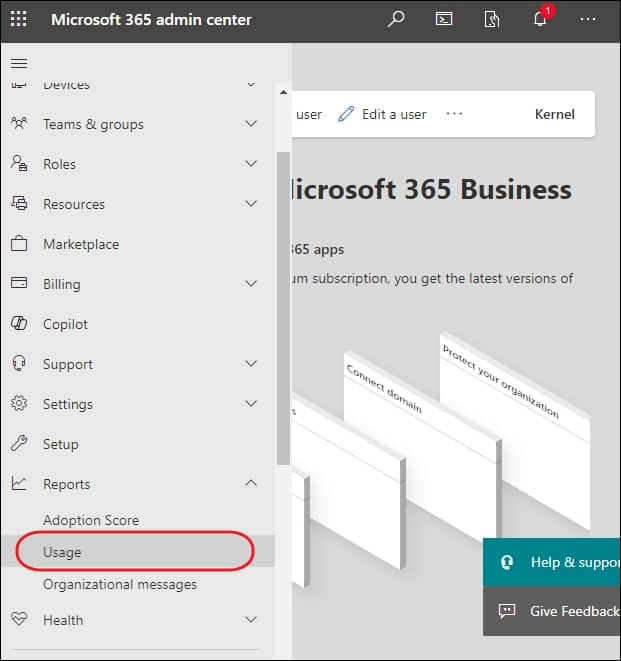This screenshot has height=661, width=621.
Task: Open Teams & groups menu item
Action: 137,124
